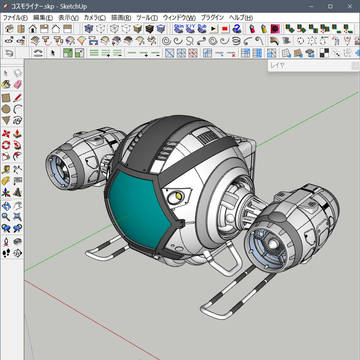
Task: Enable Hidden Line face style
Action: pyautogui.click(x=125, y=29)
